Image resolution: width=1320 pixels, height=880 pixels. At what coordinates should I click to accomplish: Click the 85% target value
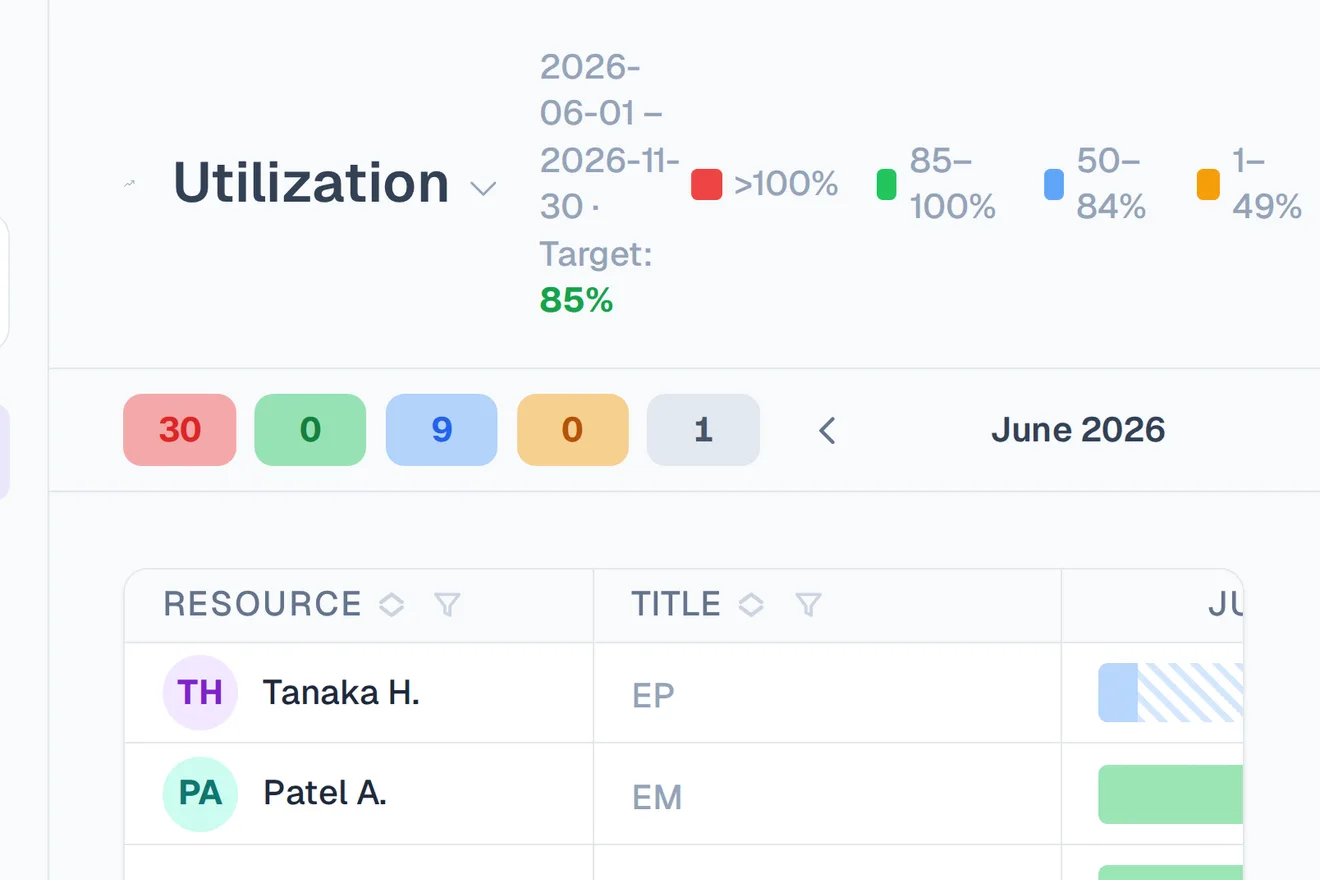coord(576,300)
